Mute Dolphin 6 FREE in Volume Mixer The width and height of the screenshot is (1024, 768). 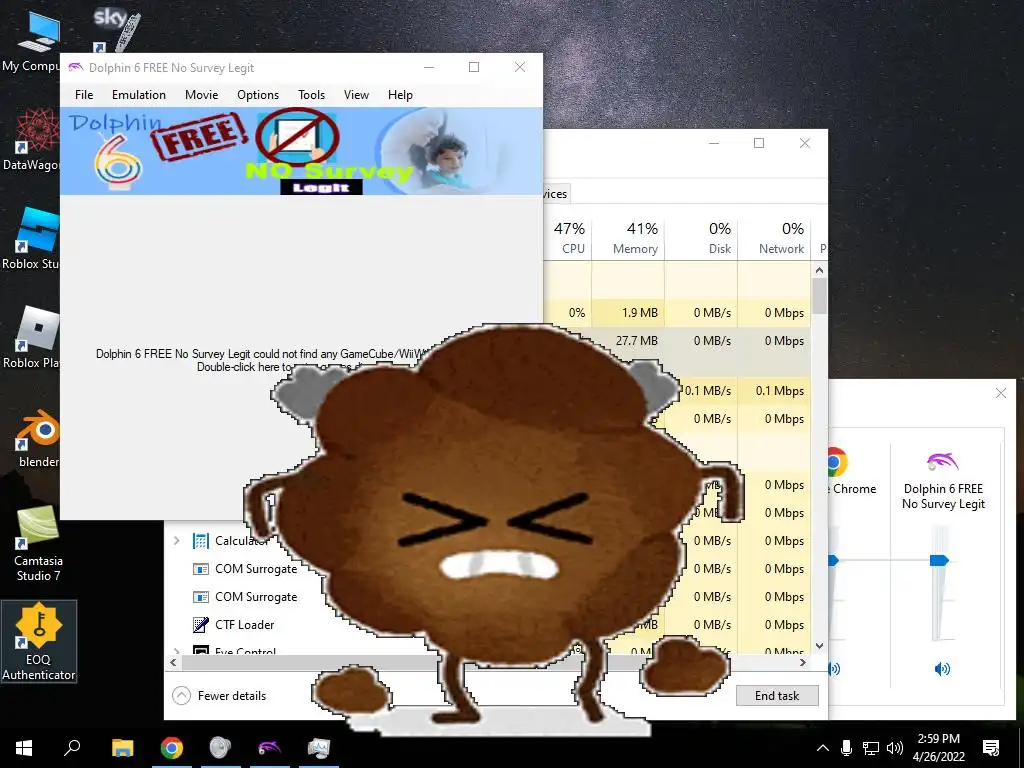[x=942, y=669]
